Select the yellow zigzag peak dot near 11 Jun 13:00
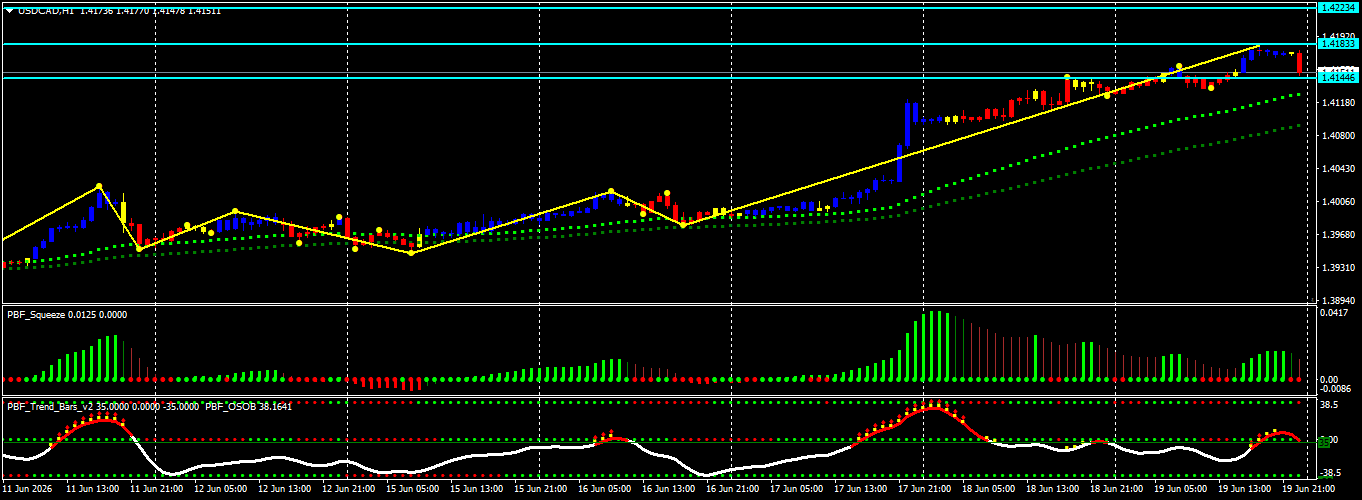Viewport: 1362px width, 500px height. click(x=99, y=186)
